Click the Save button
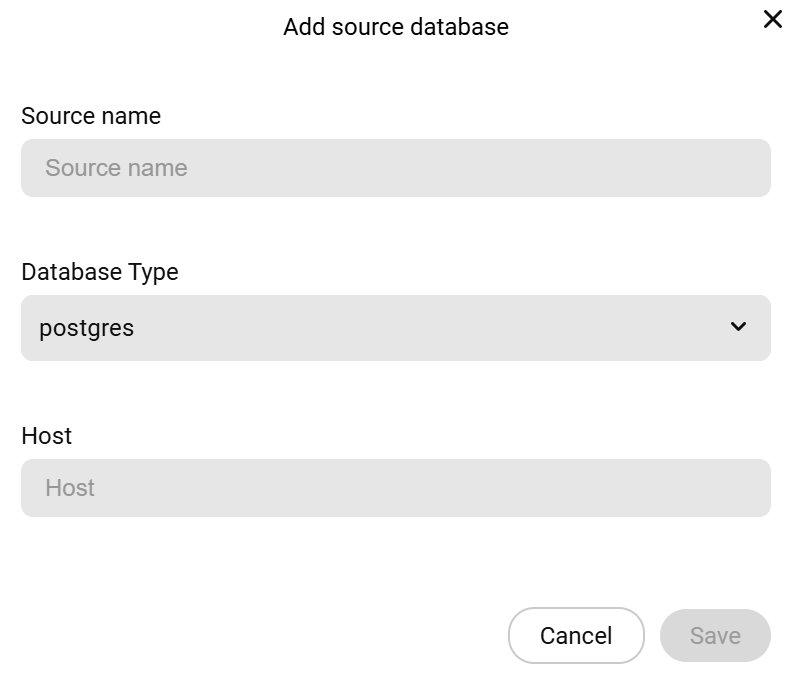 click(x=715, y=636)
